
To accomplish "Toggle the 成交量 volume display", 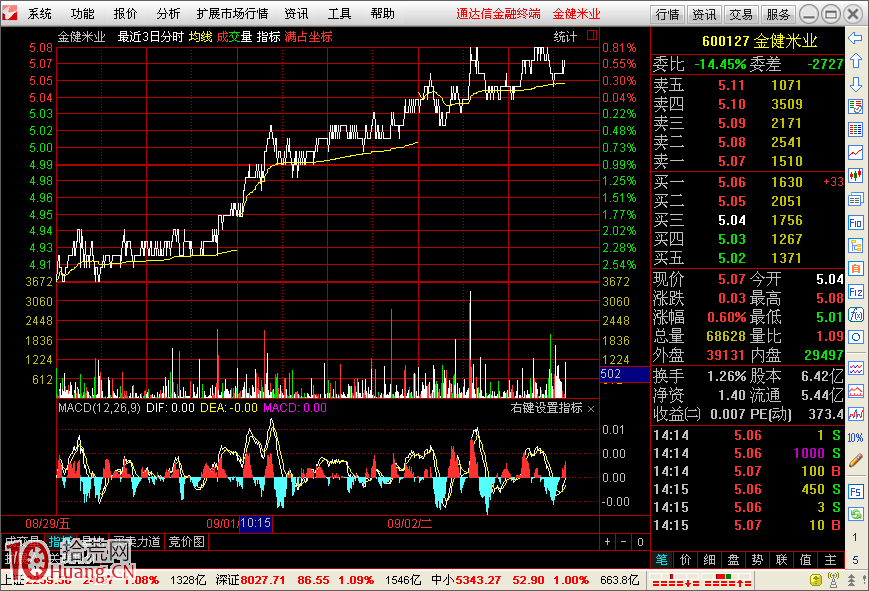I will [x=234, y=37].
